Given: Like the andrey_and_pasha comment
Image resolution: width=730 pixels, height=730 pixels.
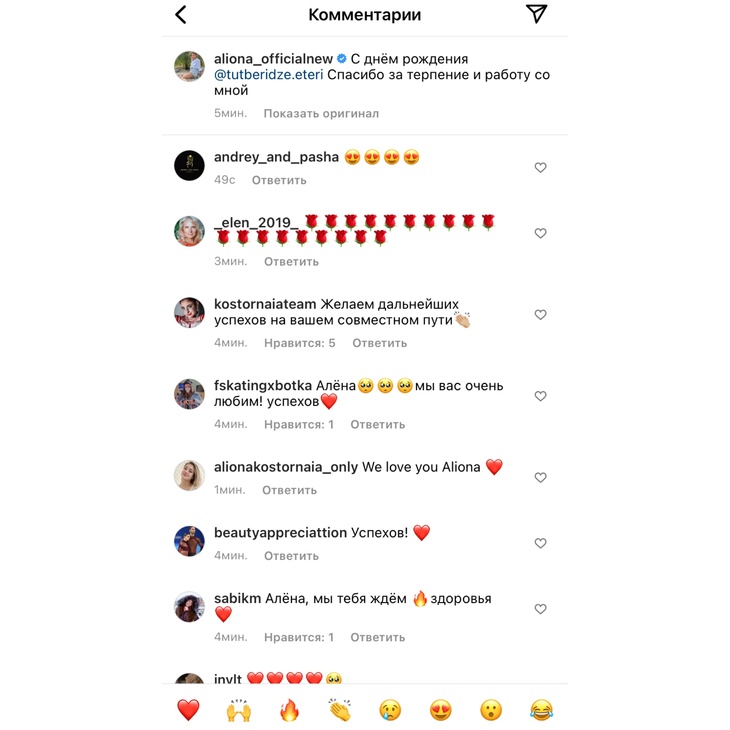Looking at the screenshot, I should click(540, 168).
